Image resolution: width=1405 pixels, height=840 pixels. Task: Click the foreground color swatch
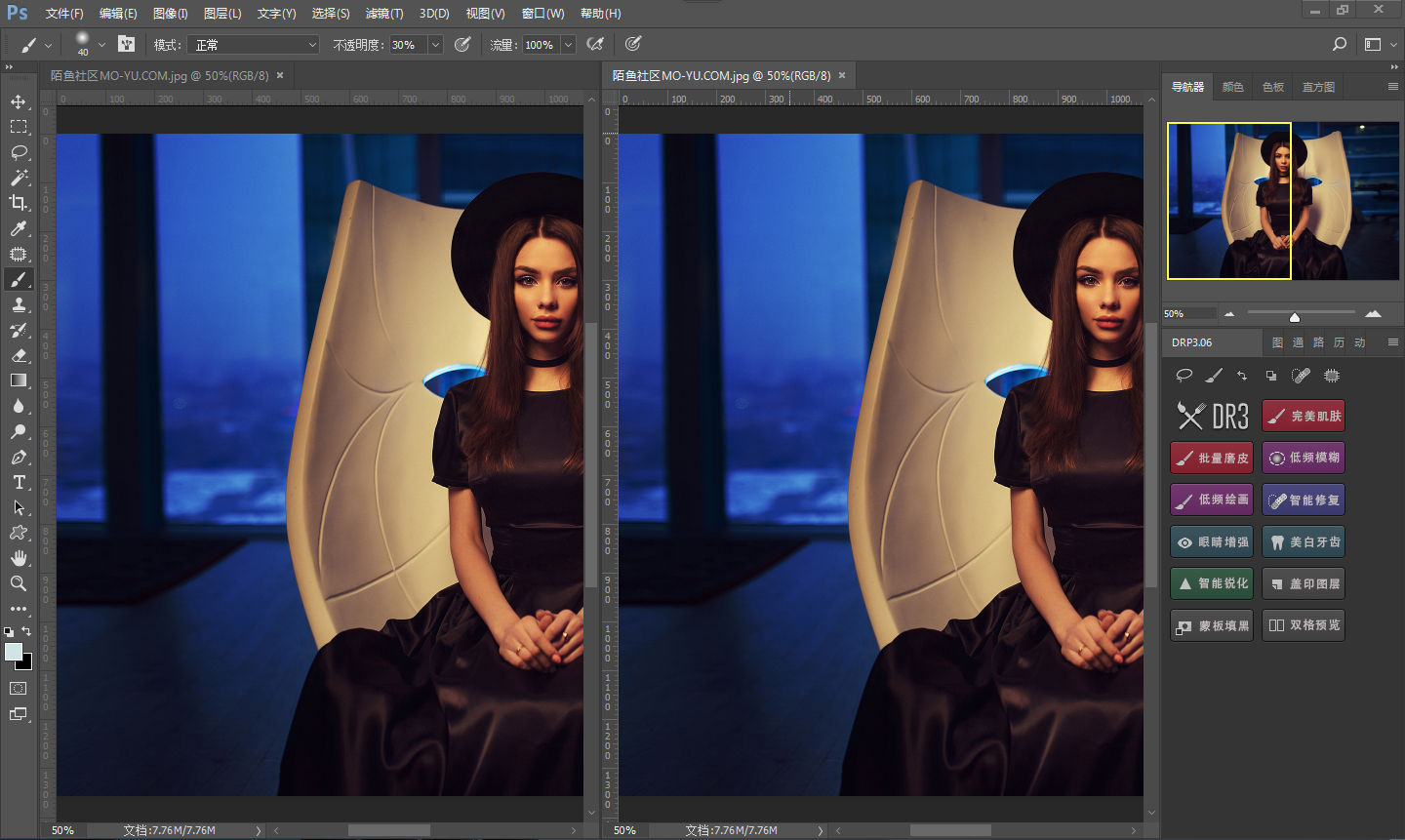click(12, 651)
